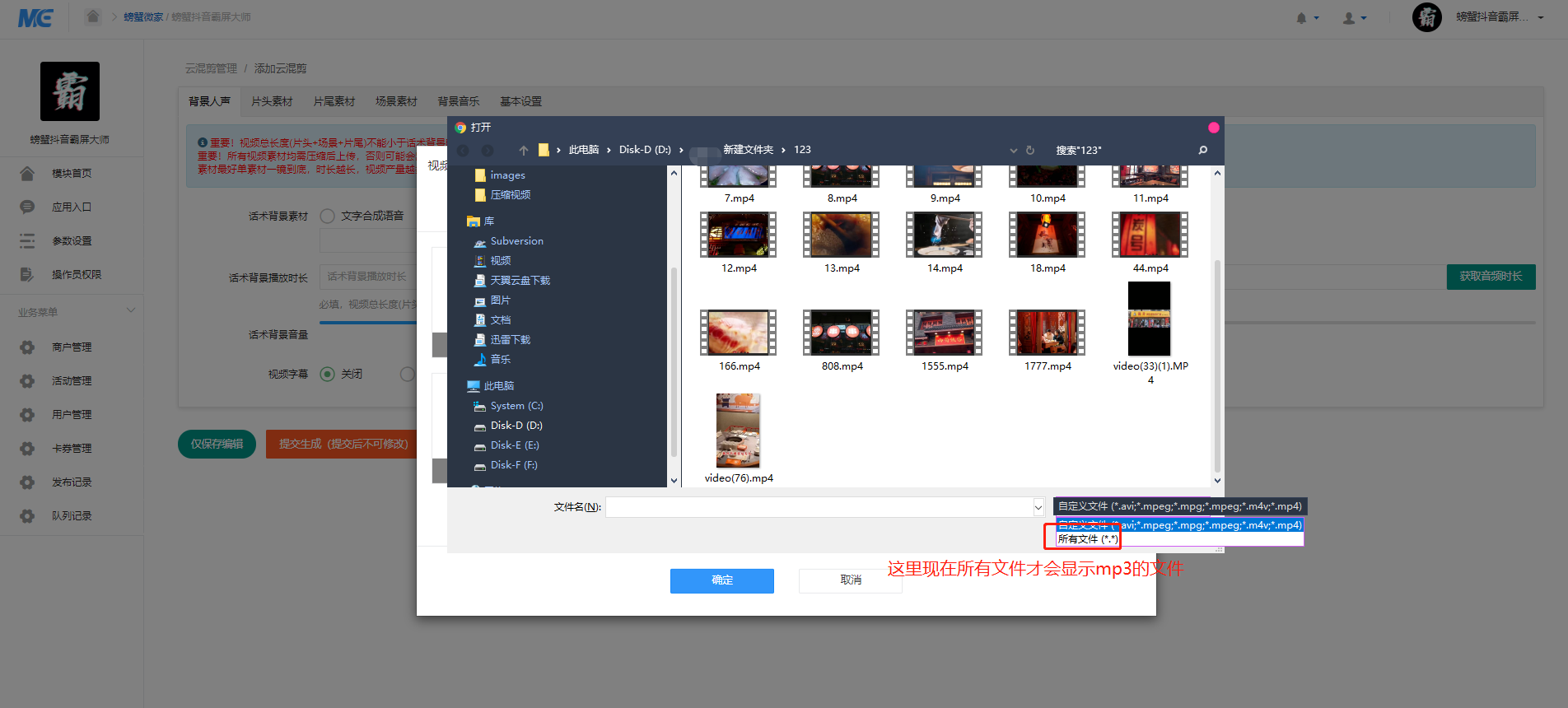Open the file name combo box arrow
The height and width of the screenshot is (708, 1568).
pyautogui.click(x=1038, y=507)
